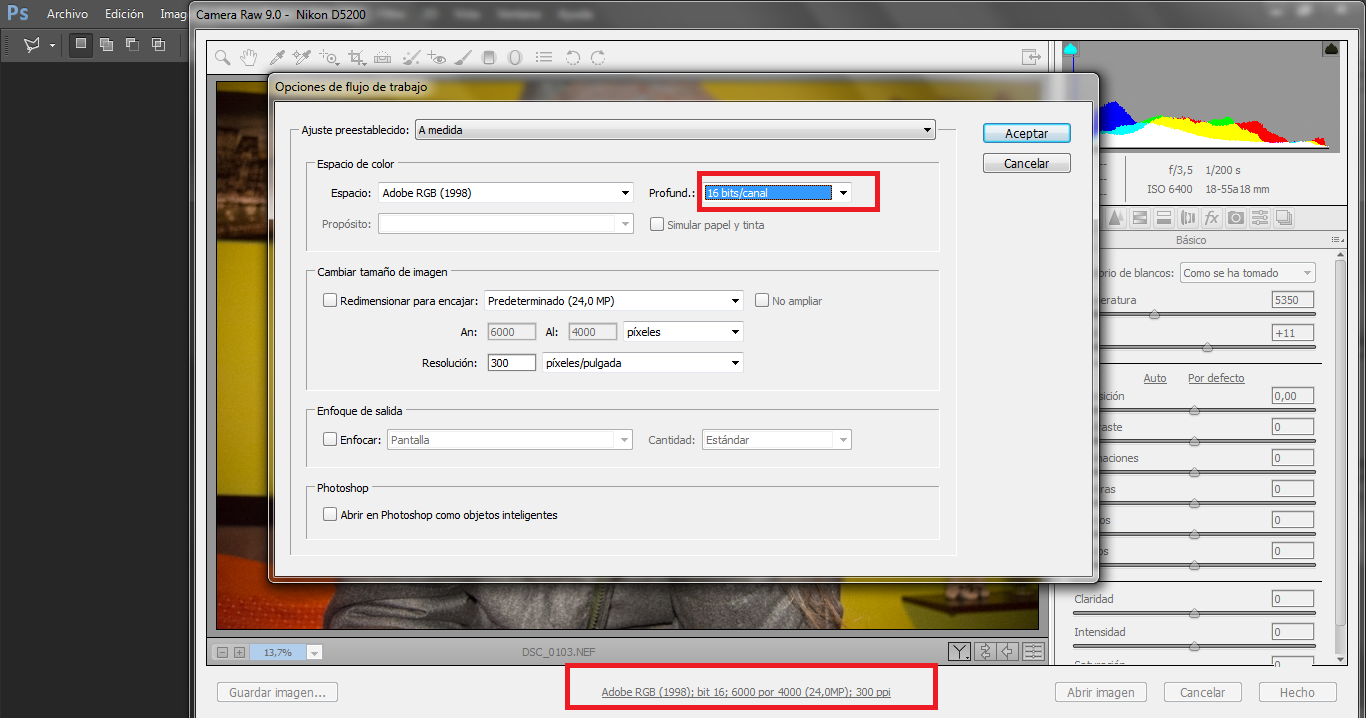The height and width of the screenshot is (718, 1366).
Task: Open the Snapshots panel icon
Action: [x=1284, y=217]
